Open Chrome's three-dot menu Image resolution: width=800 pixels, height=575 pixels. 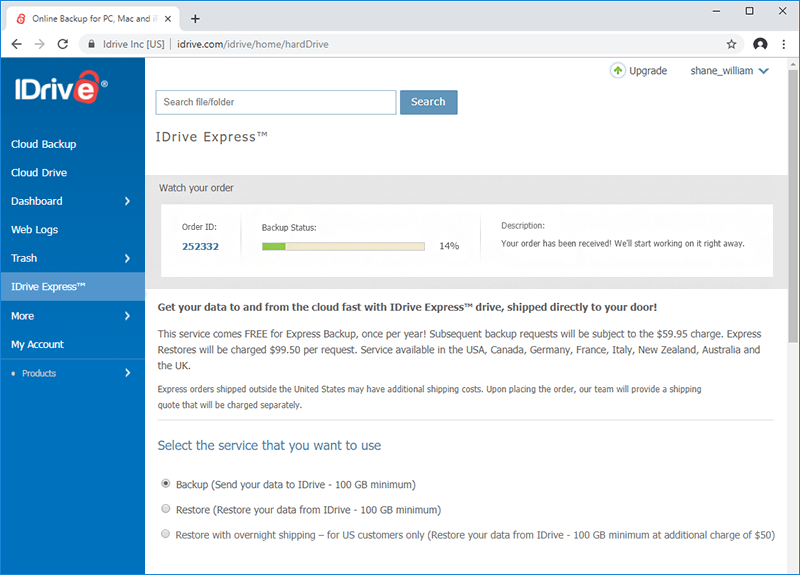(x=784, y=44)
